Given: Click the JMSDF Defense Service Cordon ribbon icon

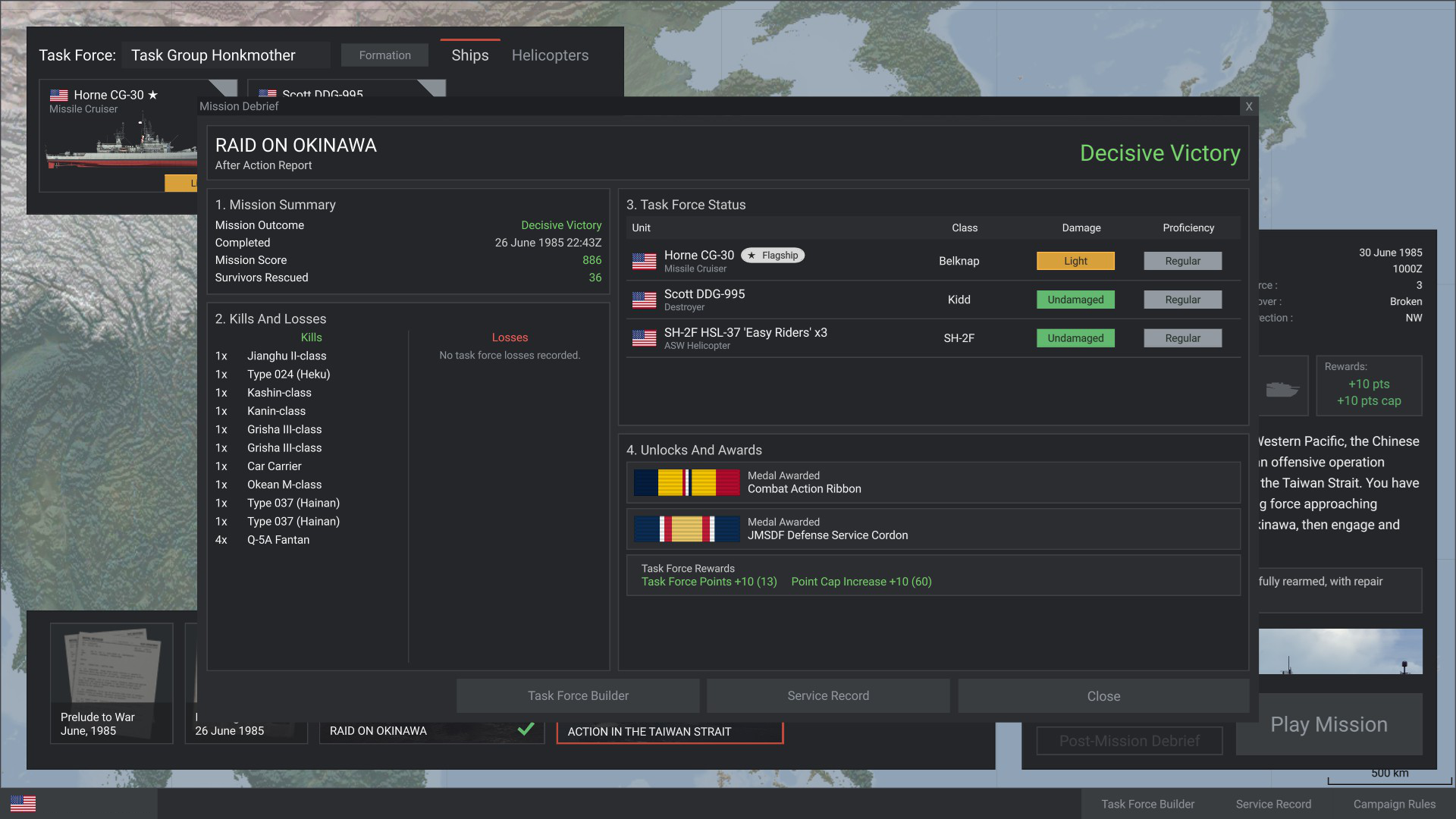Looking at the screenshot, I should click(x=686, y=529).
